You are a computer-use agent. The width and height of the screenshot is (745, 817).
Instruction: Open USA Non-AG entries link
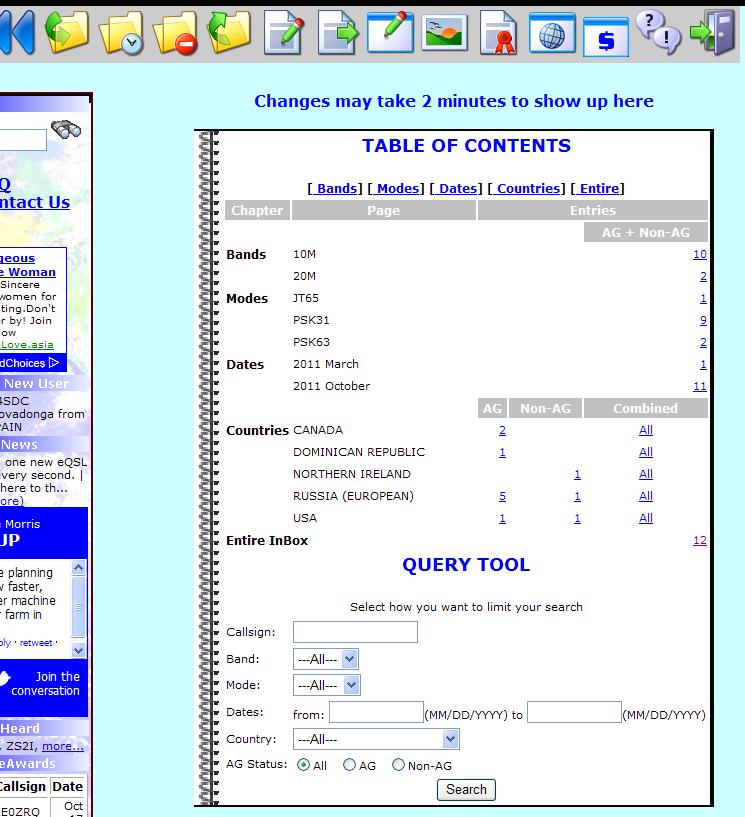[577, 518]
